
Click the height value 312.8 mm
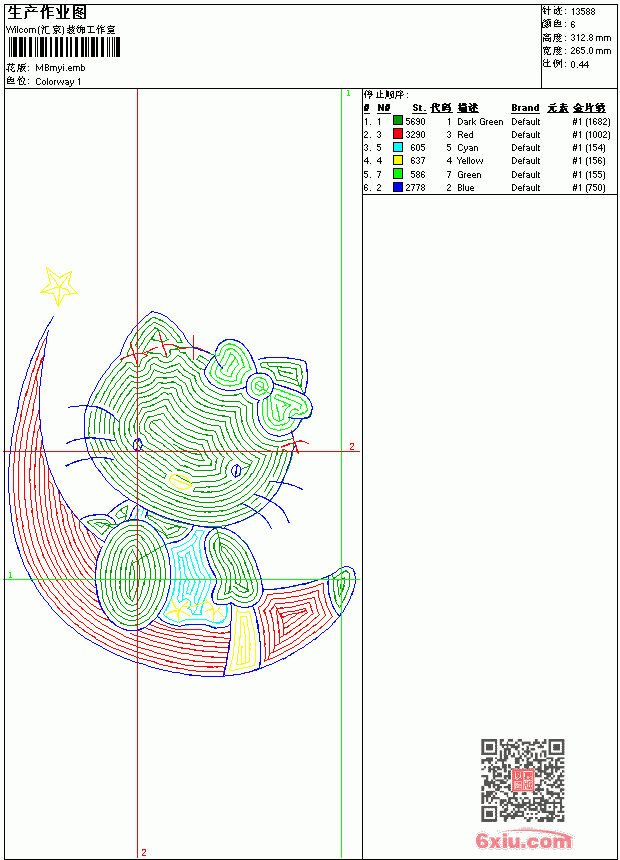pos(590,38)
